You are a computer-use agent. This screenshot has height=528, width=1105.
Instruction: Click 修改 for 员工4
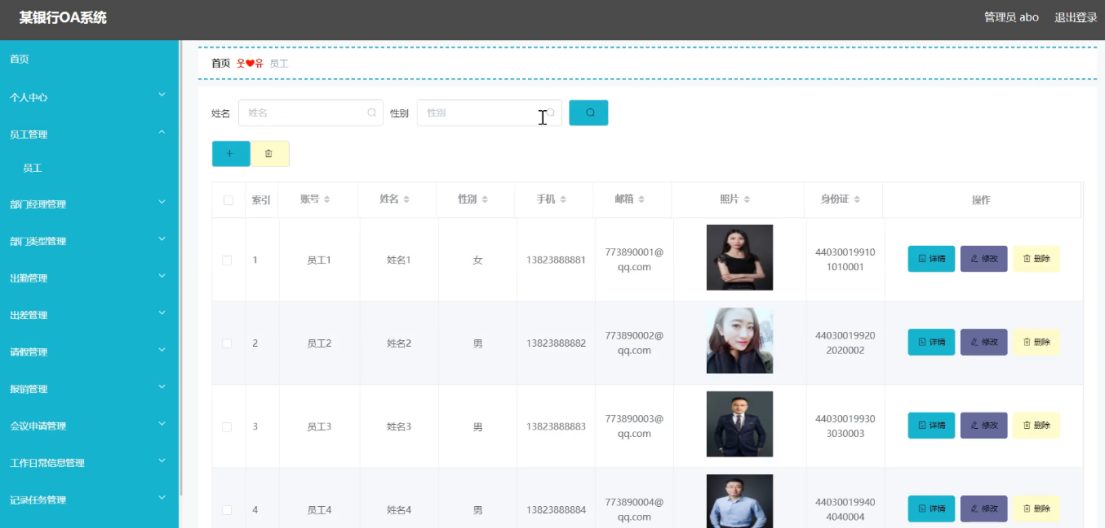point(984,508)
